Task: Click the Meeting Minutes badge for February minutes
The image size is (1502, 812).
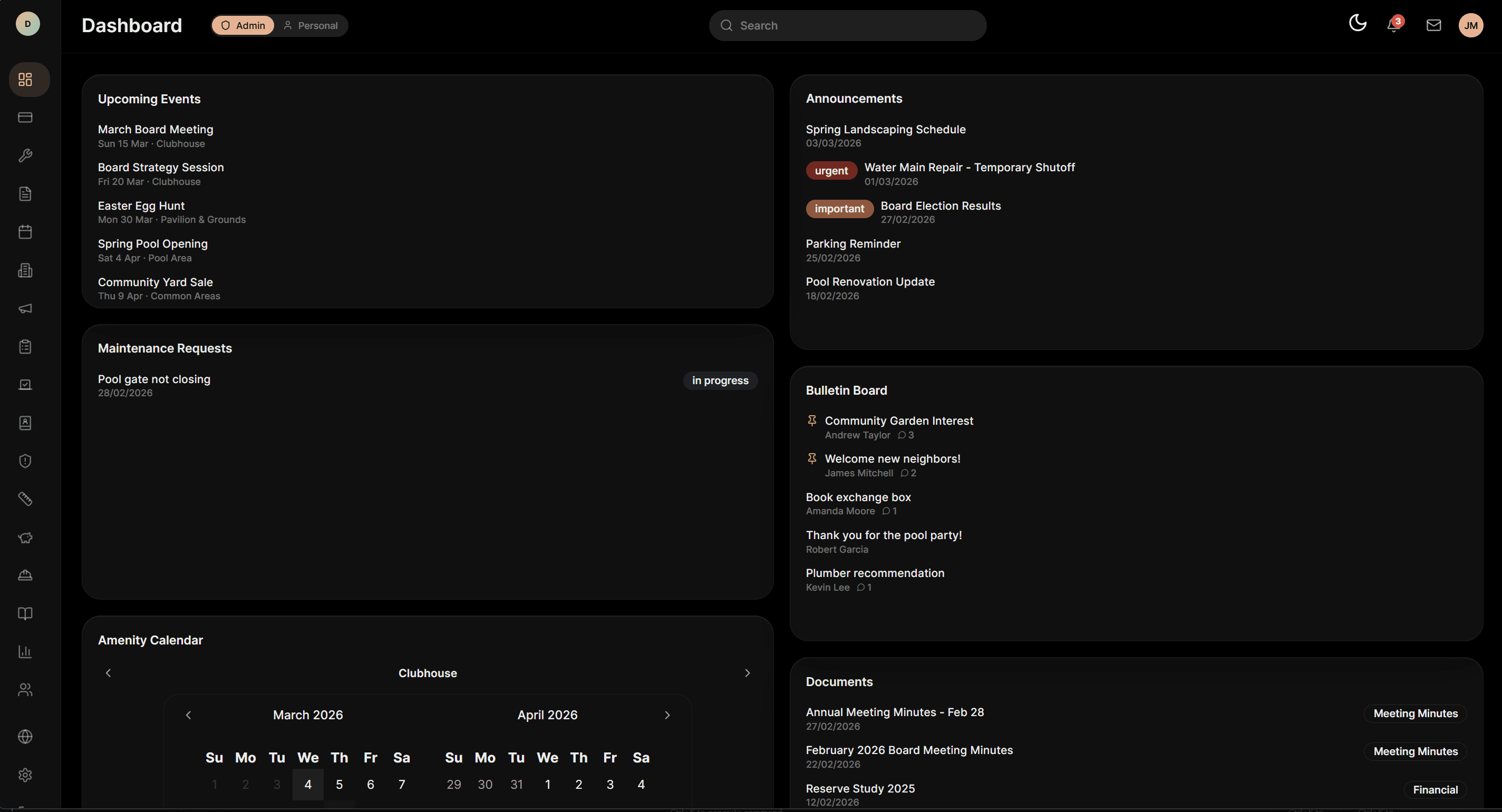Action: click(1416, 751)
